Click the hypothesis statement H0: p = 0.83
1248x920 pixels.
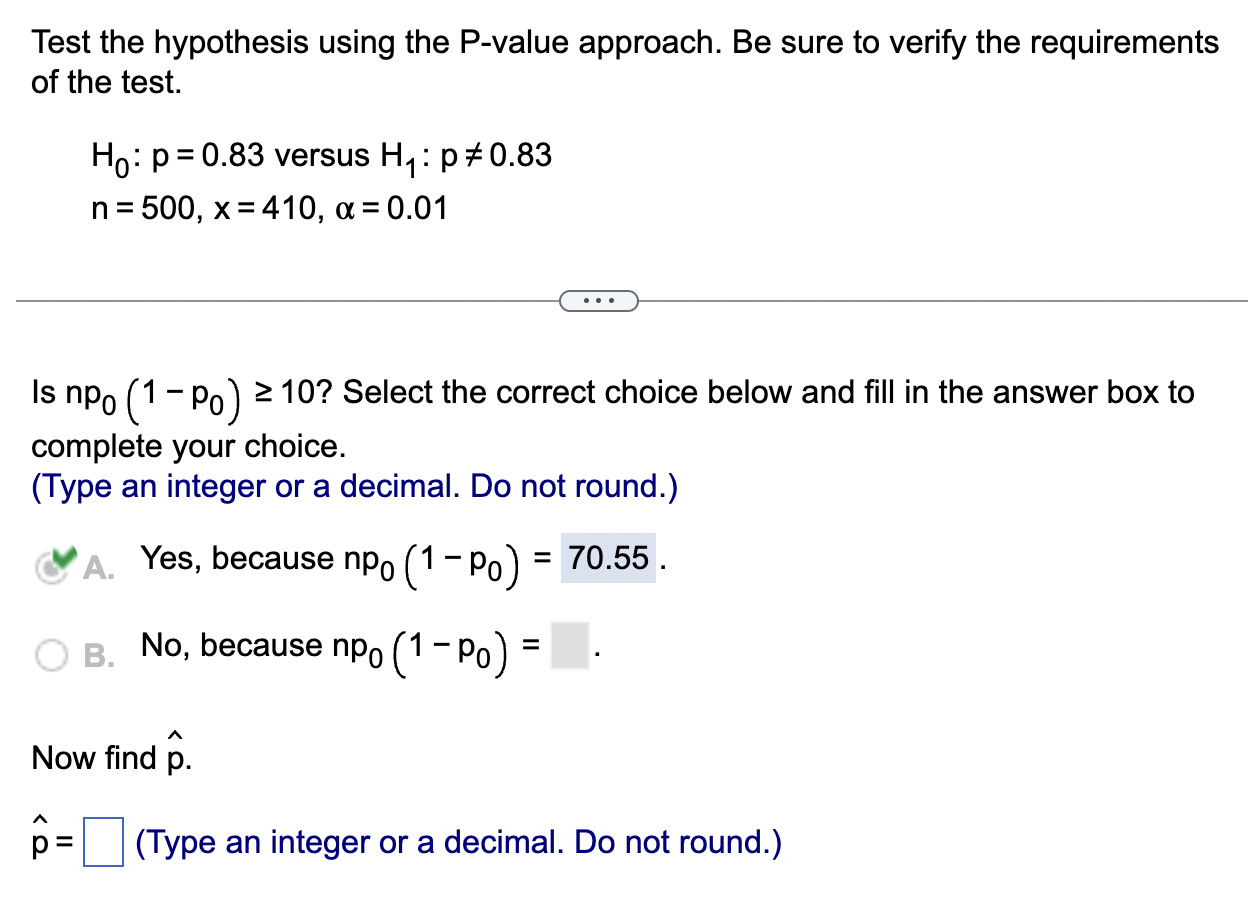(x=320, y=156)
